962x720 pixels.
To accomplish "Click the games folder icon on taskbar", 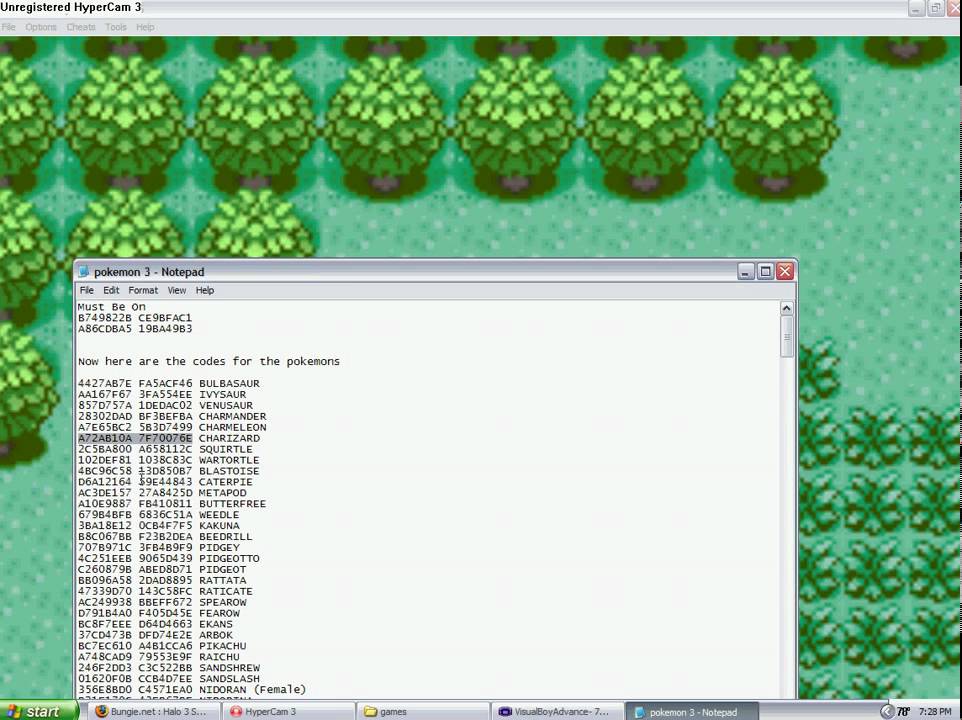I will [x=370, y=711].
